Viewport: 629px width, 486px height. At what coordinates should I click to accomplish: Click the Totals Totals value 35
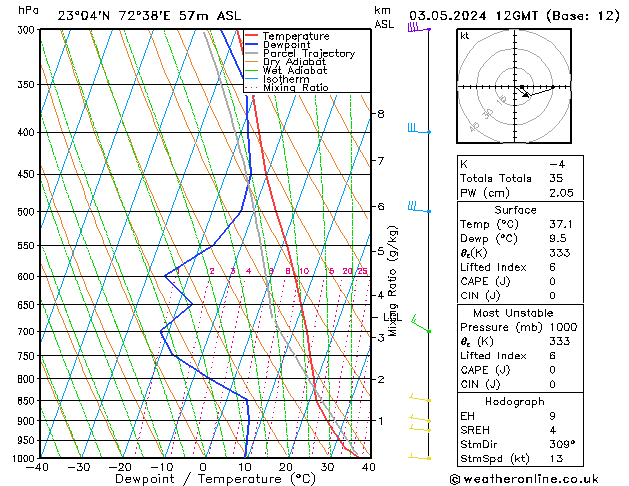point(556,178)
